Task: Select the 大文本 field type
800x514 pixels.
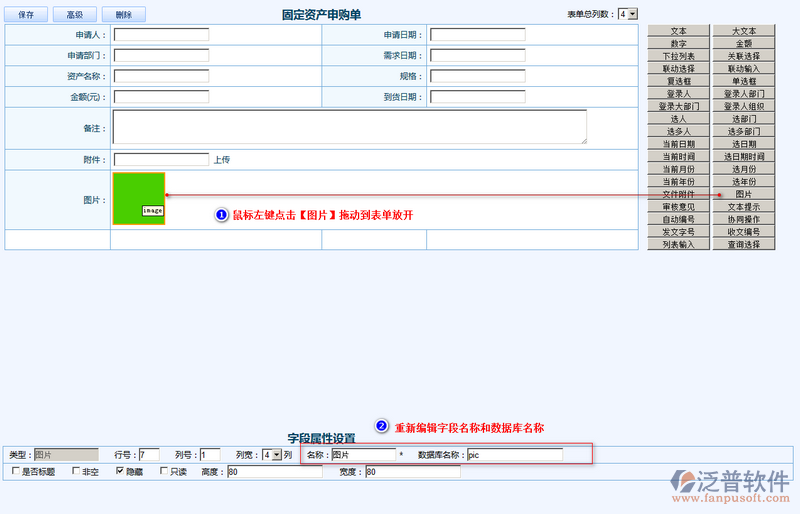Action: 743,31
